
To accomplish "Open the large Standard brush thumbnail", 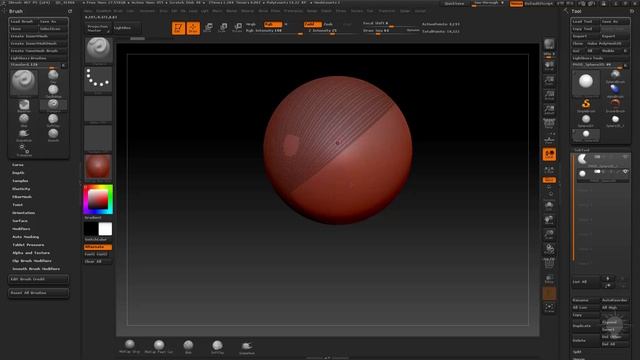I will tap(24, 83).
